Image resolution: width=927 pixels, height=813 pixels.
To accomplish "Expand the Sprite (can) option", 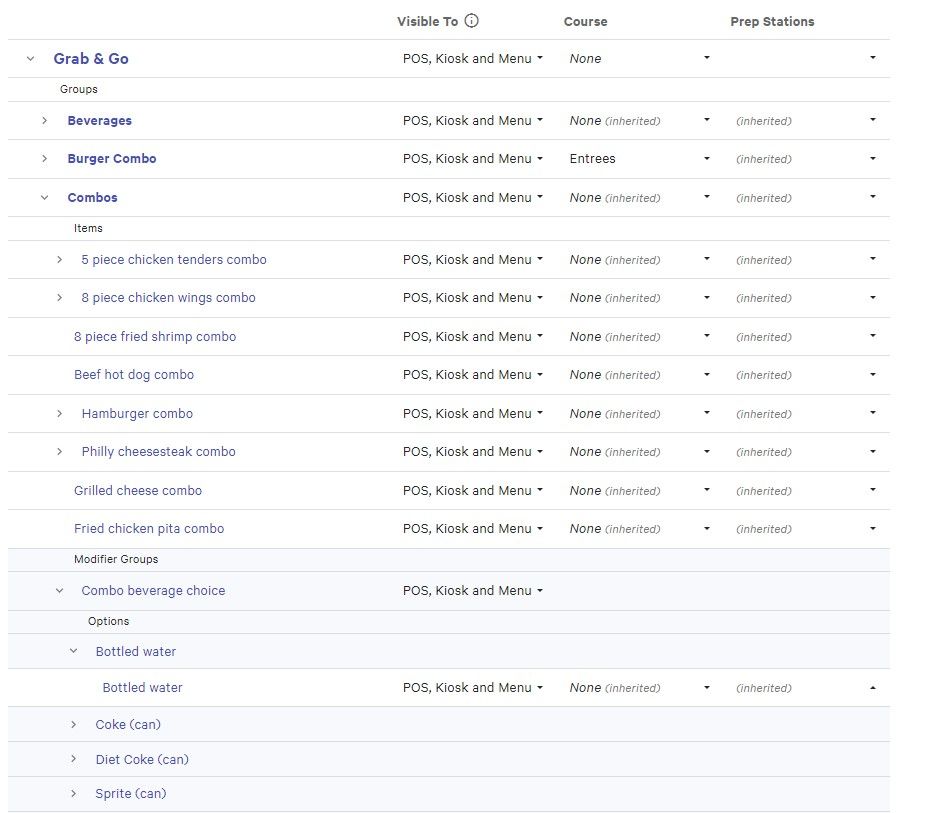I will coord(73,794).
